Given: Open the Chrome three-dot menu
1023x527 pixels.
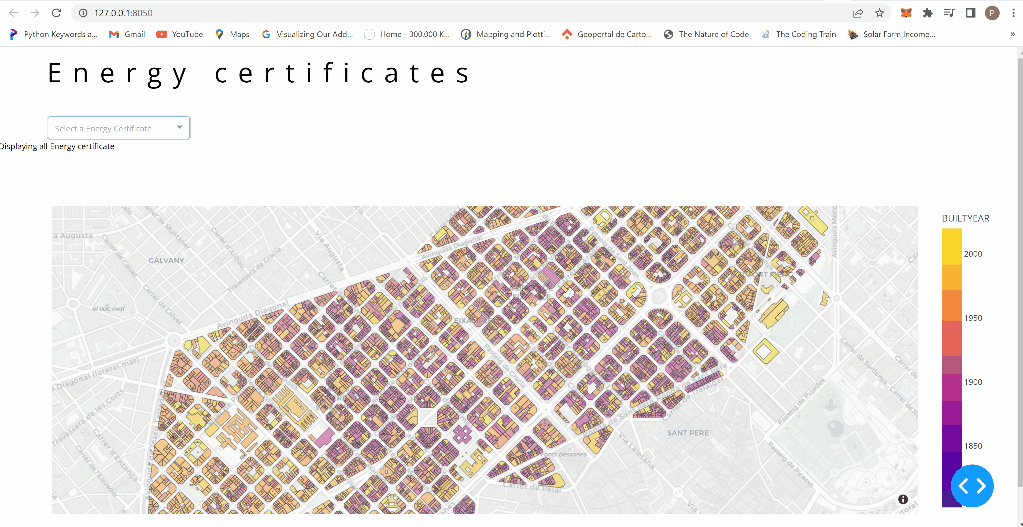Looking at the screenshot, I should click(1013, 13).
